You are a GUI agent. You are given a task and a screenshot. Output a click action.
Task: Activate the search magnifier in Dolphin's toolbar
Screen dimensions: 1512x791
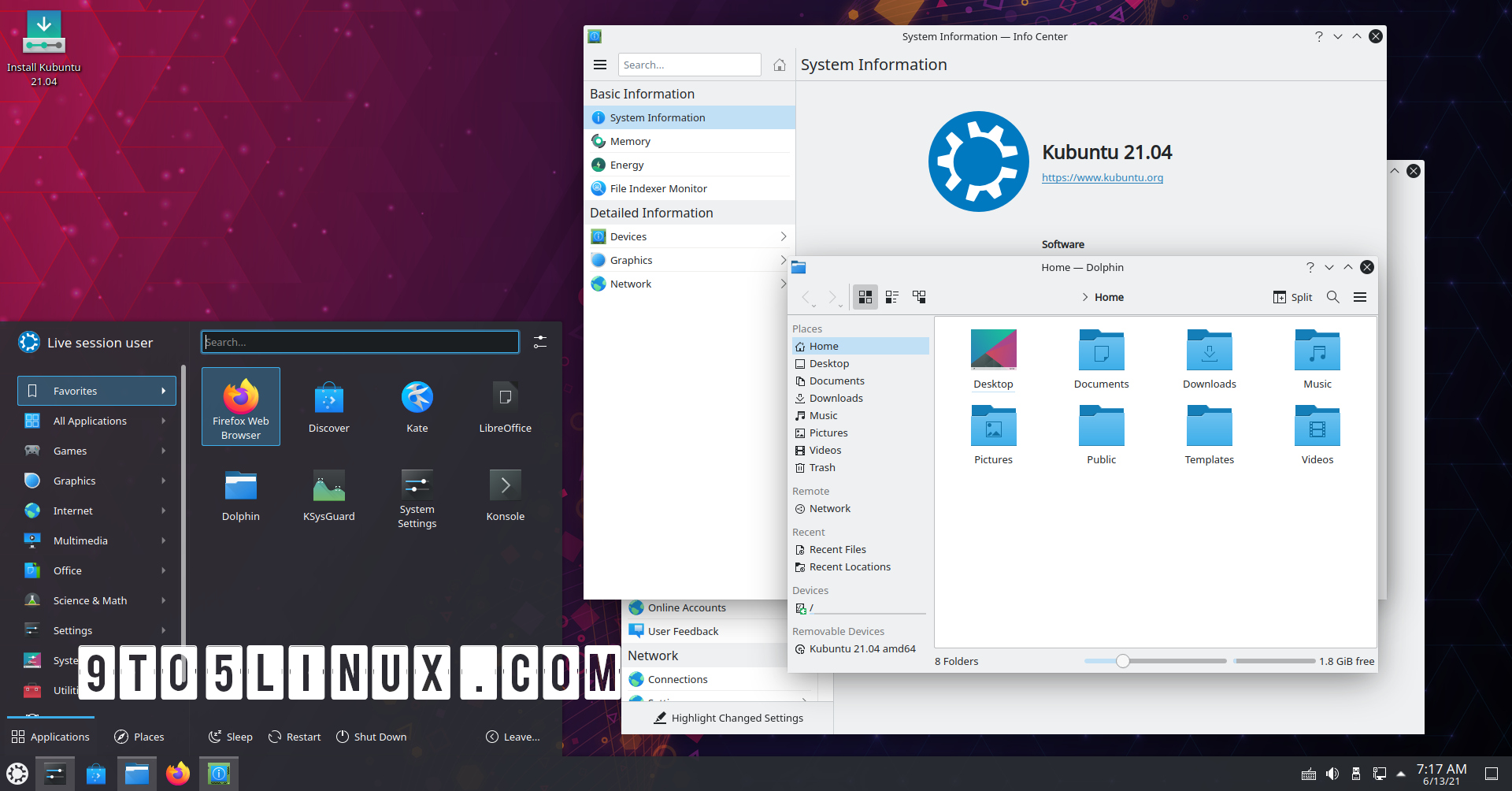pyautogui.click(x=1333, y=297)
